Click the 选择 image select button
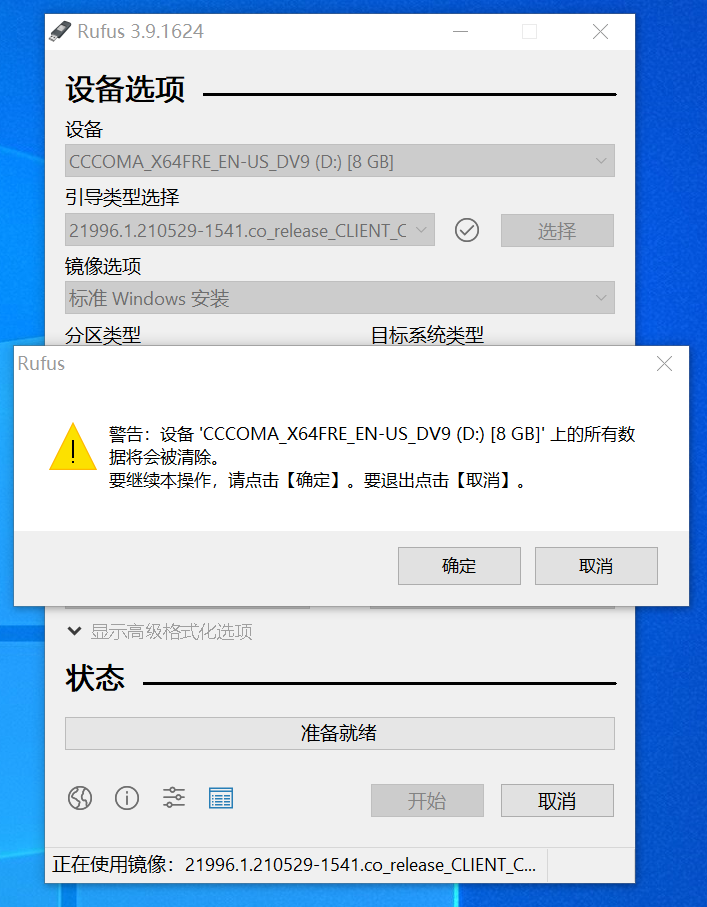The height and width of the screenshot is (907, 707). (557, 230)
